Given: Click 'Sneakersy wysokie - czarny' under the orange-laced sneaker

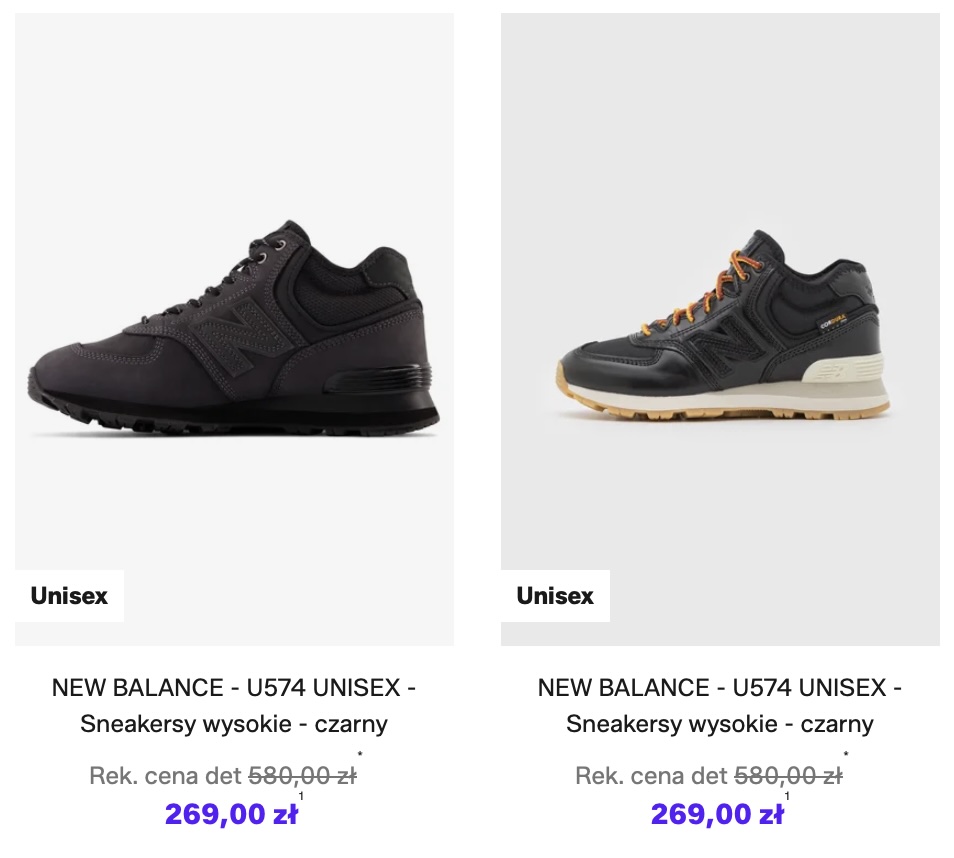Looking at the screenshot, I should click(720, 724).
